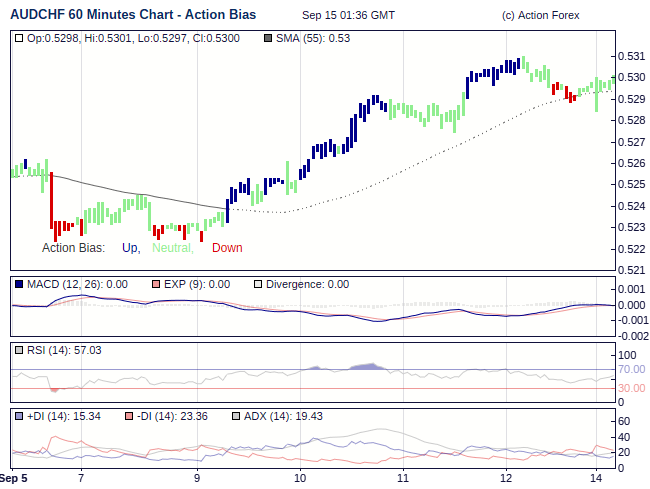This screenshot has height=489, width=650.
Task: Click the '(c) Action Forex' copyright text
Action: point(540,16)
